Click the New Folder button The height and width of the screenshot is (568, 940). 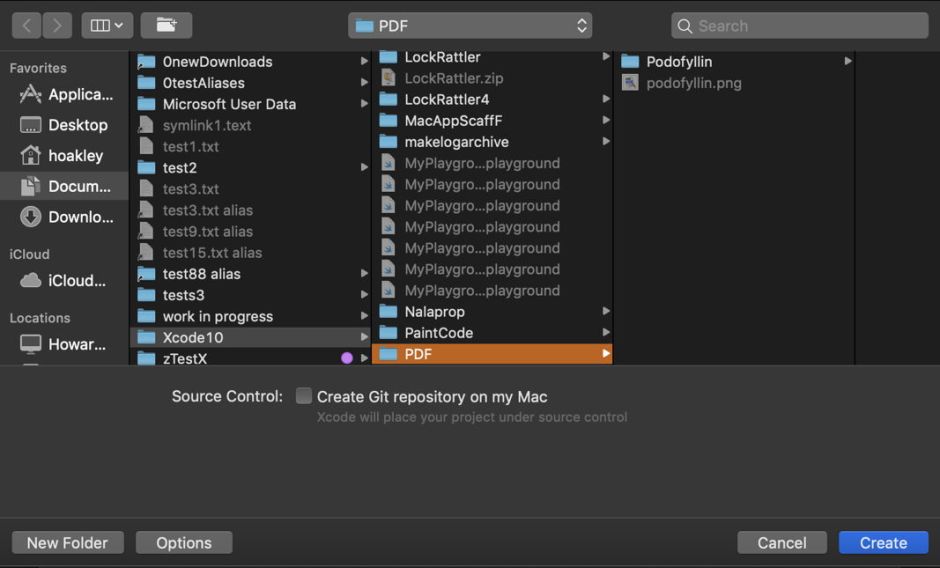point(68,543)
